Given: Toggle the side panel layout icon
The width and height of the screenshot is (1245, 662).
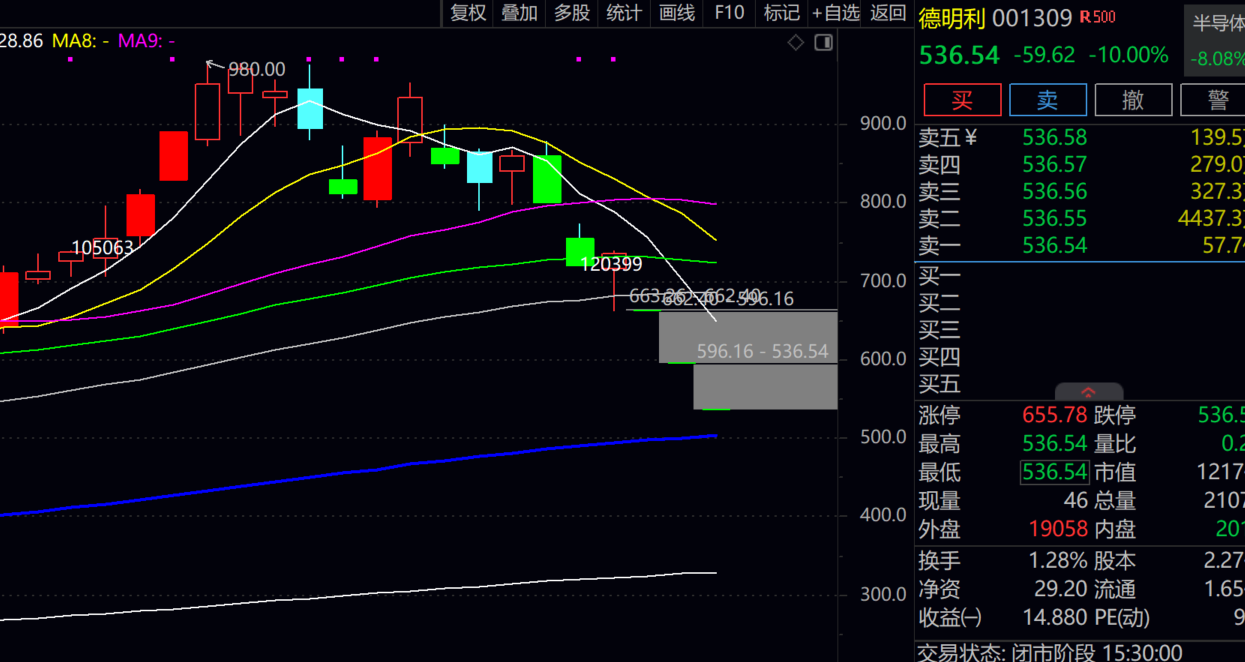Looking at the screenshot, I should pos(824,42).
